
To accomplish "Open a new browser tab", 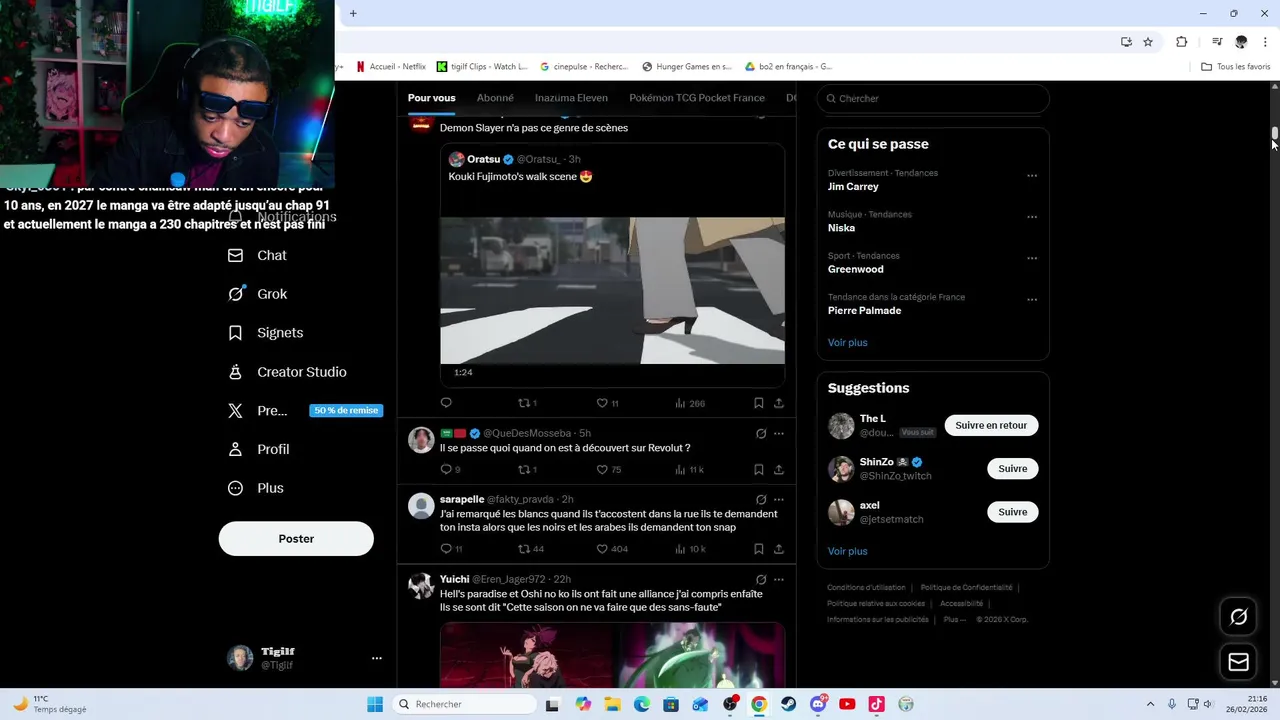I will point(353,13).
